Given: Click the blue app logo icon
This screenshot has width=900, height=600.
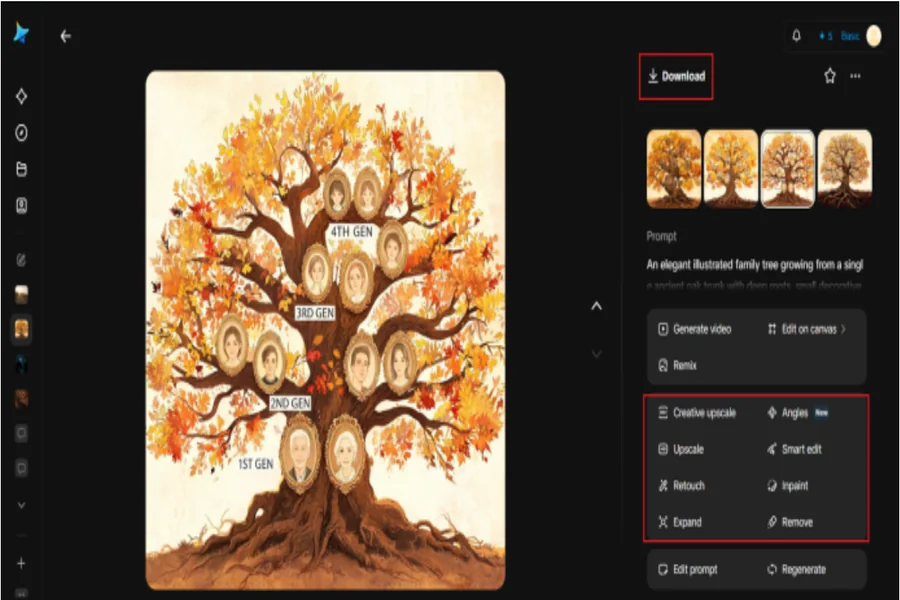Looking at the screenshot, I should point(21,33).
